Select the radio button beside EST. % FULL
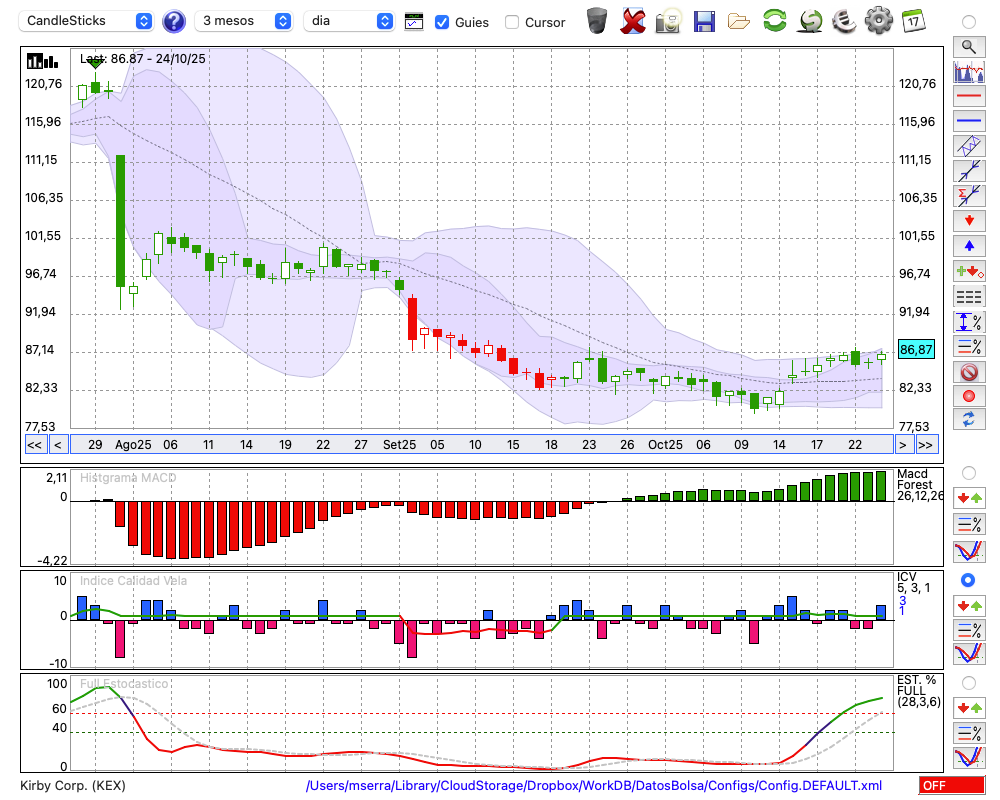 (x=968, y=682)
